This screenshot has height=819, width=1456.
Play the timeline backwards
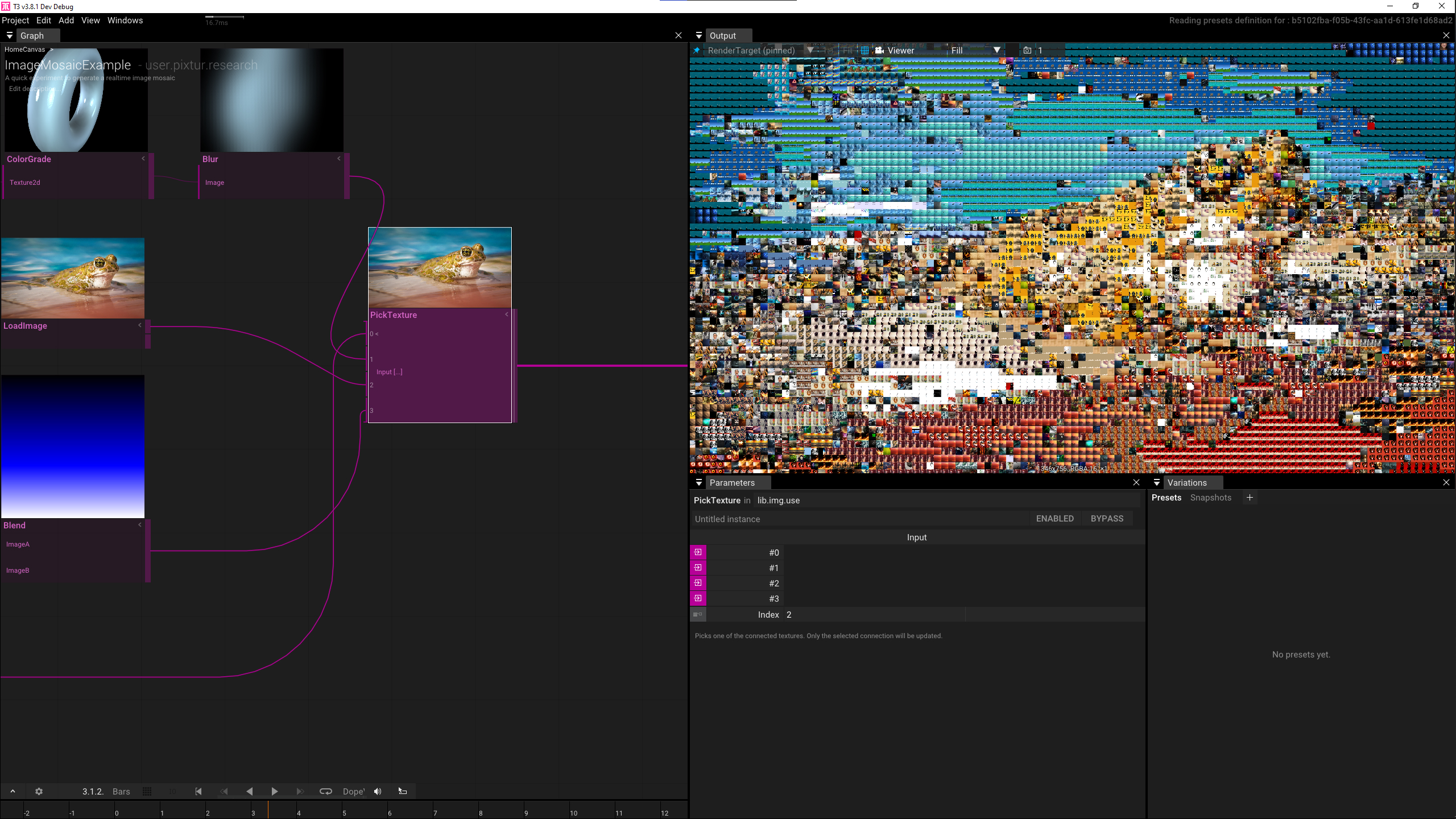[x=249, y=791]
